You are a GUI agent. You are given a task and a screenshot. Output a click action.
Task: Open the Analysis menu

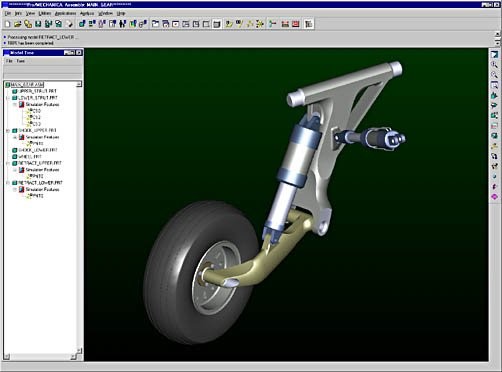87,13
